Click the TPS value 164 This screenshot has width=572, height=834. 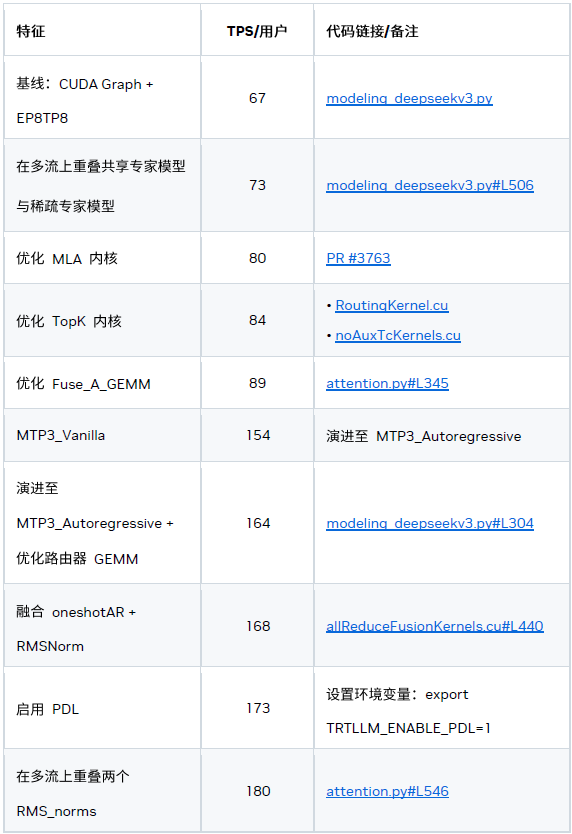point(258,523)
